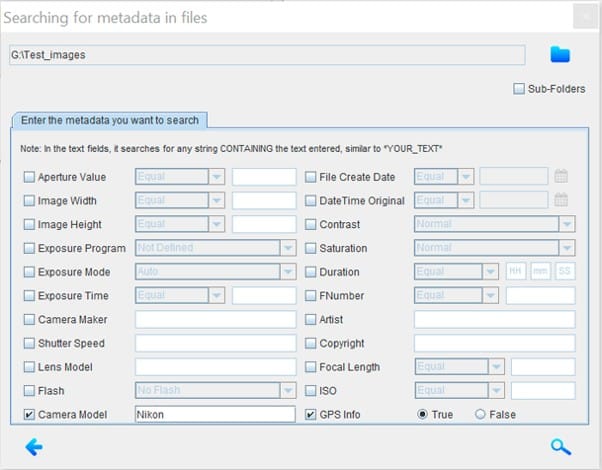Select the True radio option for GPS
Image resolution: width=602 pixels, height=470 pixels.
(424, 414)
